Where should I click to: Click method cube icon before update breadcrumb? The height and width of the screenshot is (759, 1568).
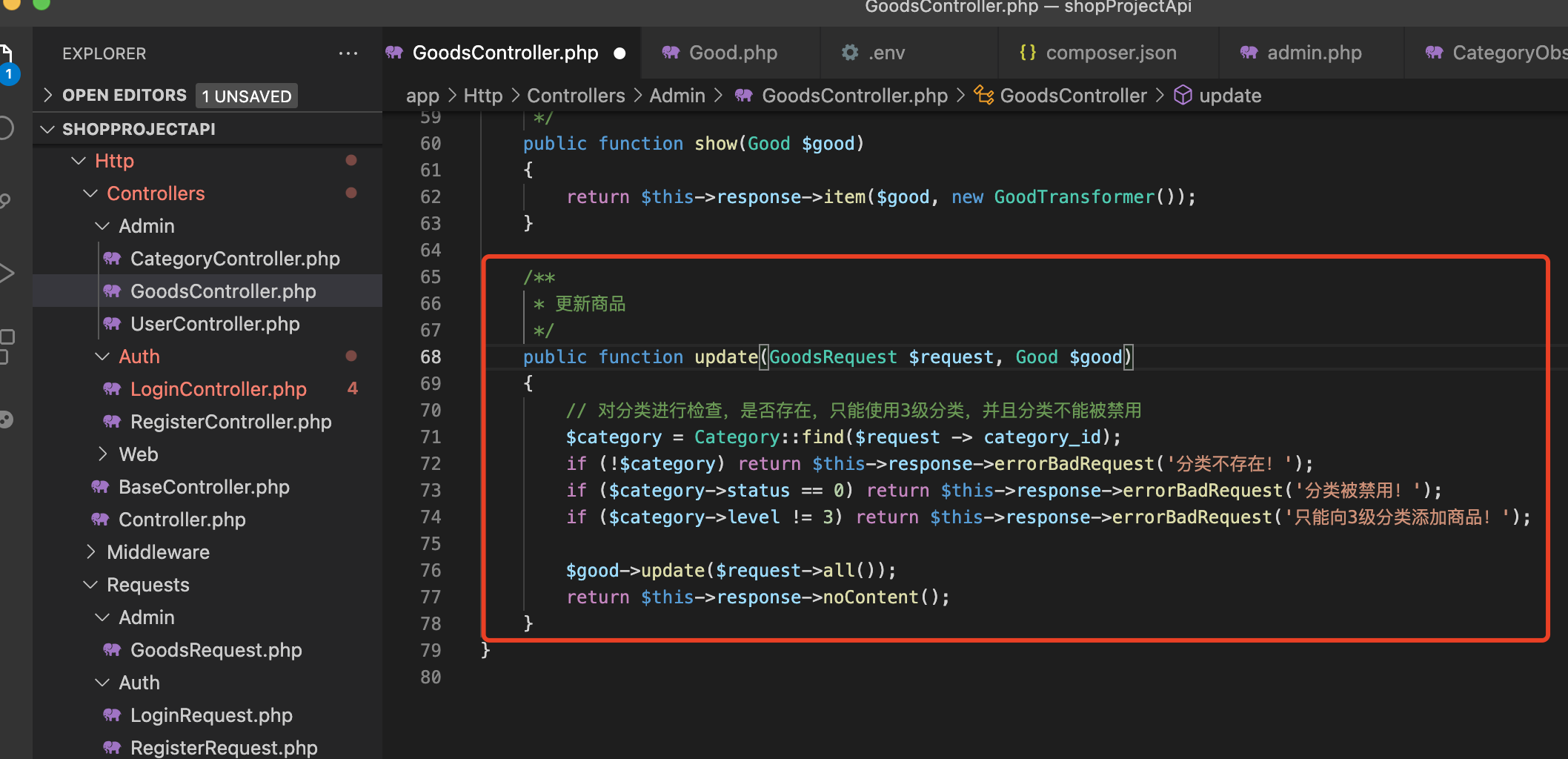pyautogui.click(x=1183, y=95)
